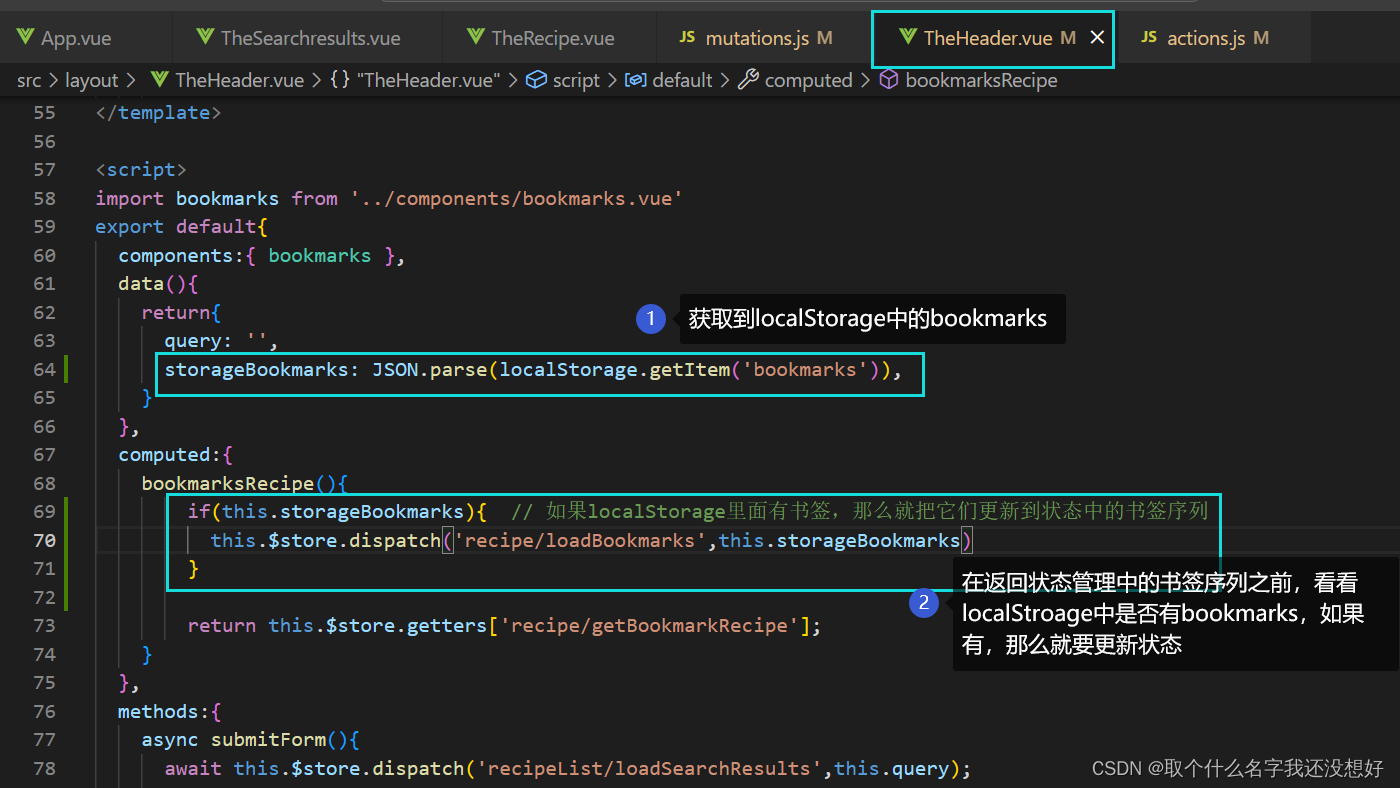Select the TheHeader.vue tab
1400x788 pixels.
(x=988, y=39)
